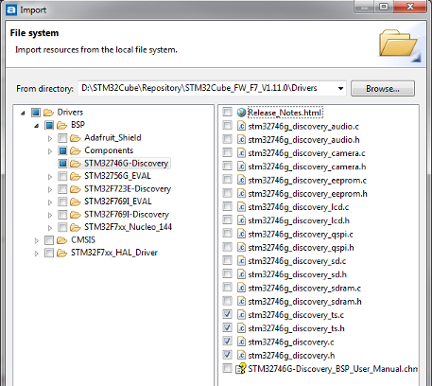Click the STM32F769I_EVAL folder icon
Viewport: 432px width, 386px height.
pos(75,202)
